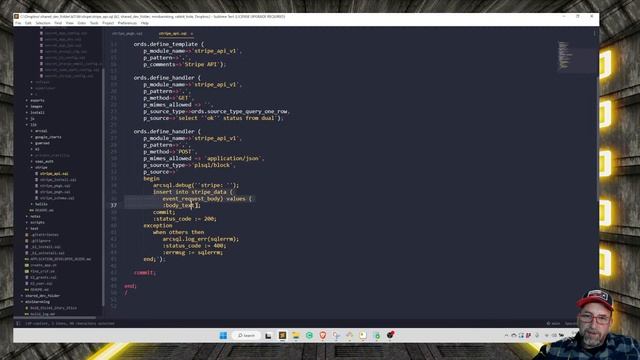Click the red-and-black round taskbar icon
Image resolution: width=640 pixels, height=360 pixels.
[x=390, y=335]
